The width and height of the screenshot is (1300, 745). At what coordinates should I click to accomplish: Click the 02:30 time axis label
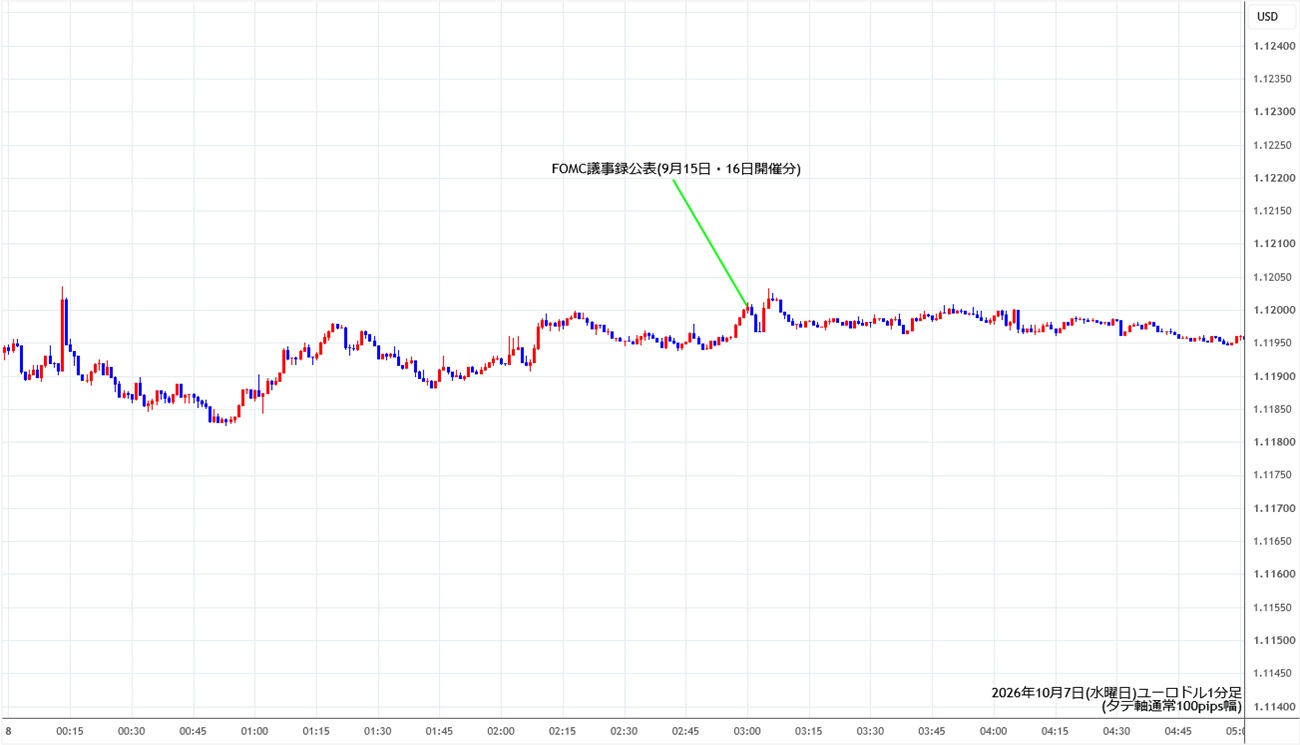[x=625, y=731]
